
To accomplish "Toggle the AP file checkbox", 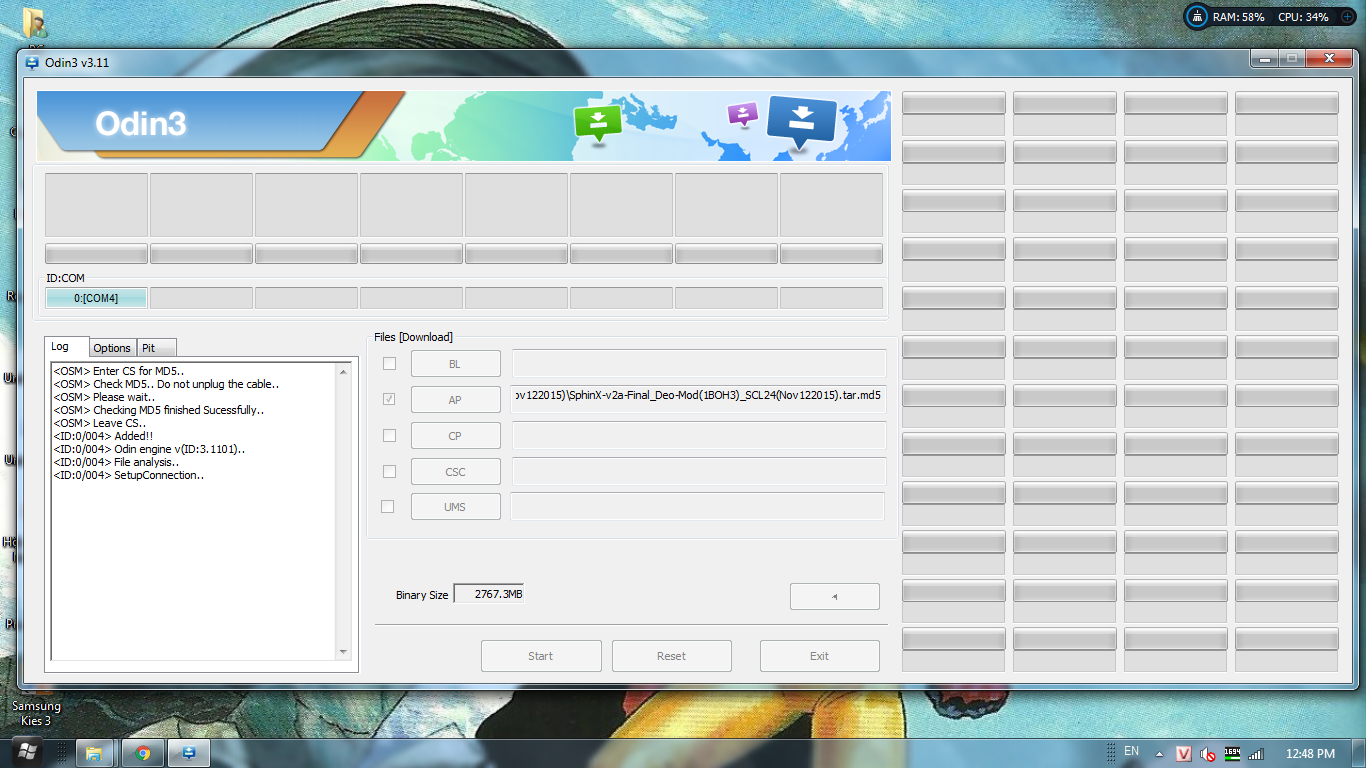I will click(389, 399).
